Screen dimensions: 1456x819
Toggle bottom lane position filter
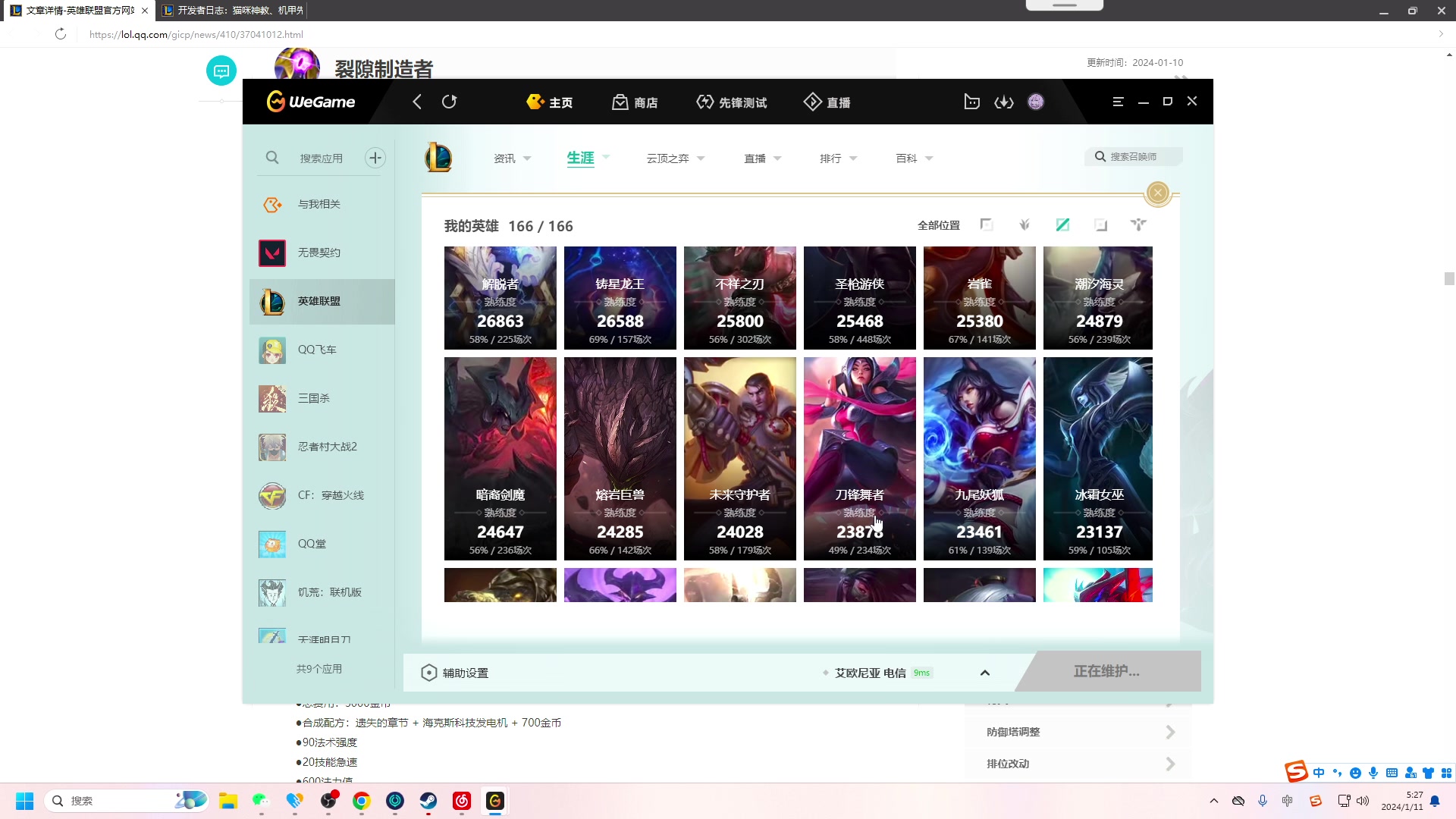[1100, 224]
